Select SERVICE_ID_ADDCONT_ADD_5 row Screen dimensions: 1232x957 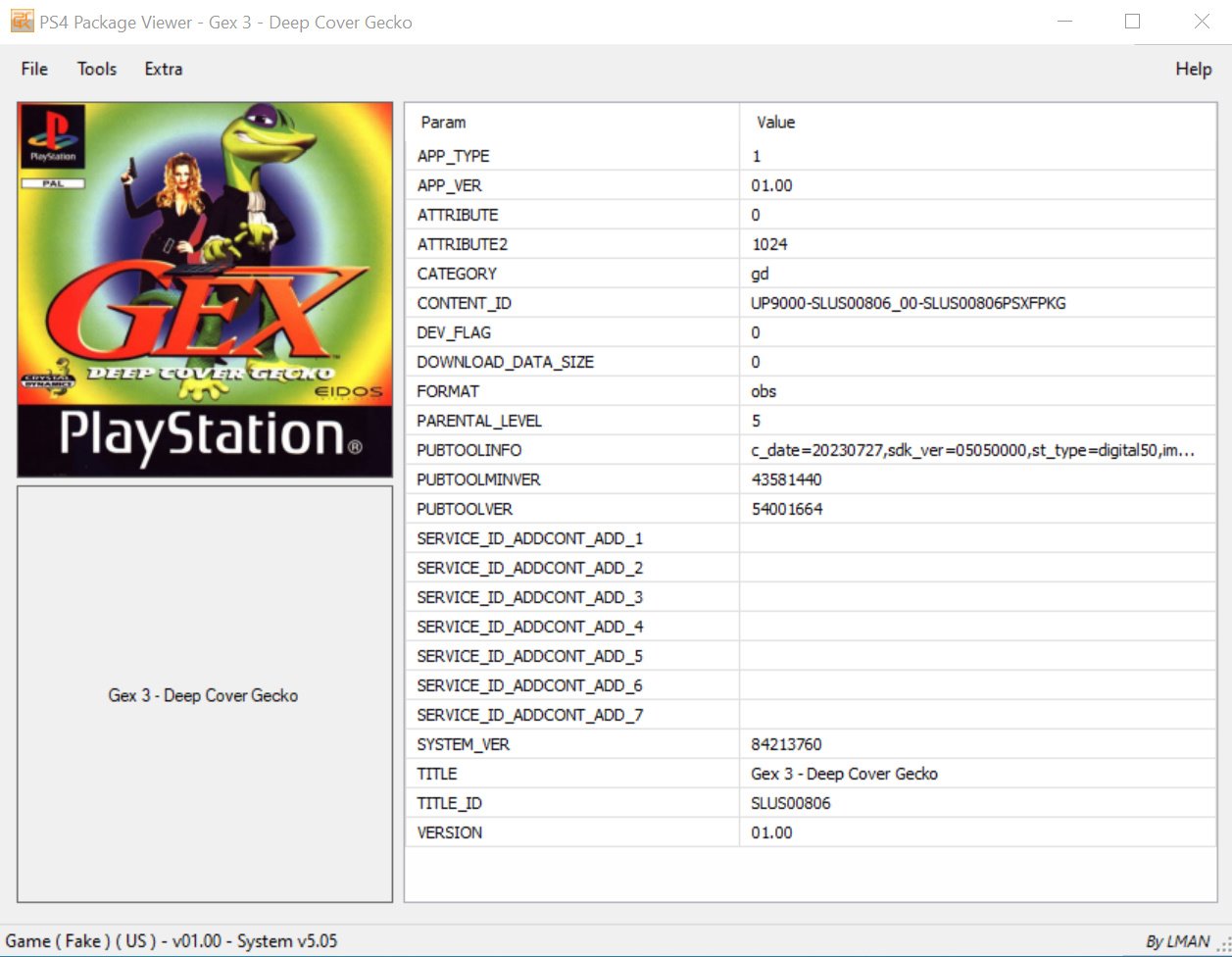pyautogui.click(x=811, y=656)
